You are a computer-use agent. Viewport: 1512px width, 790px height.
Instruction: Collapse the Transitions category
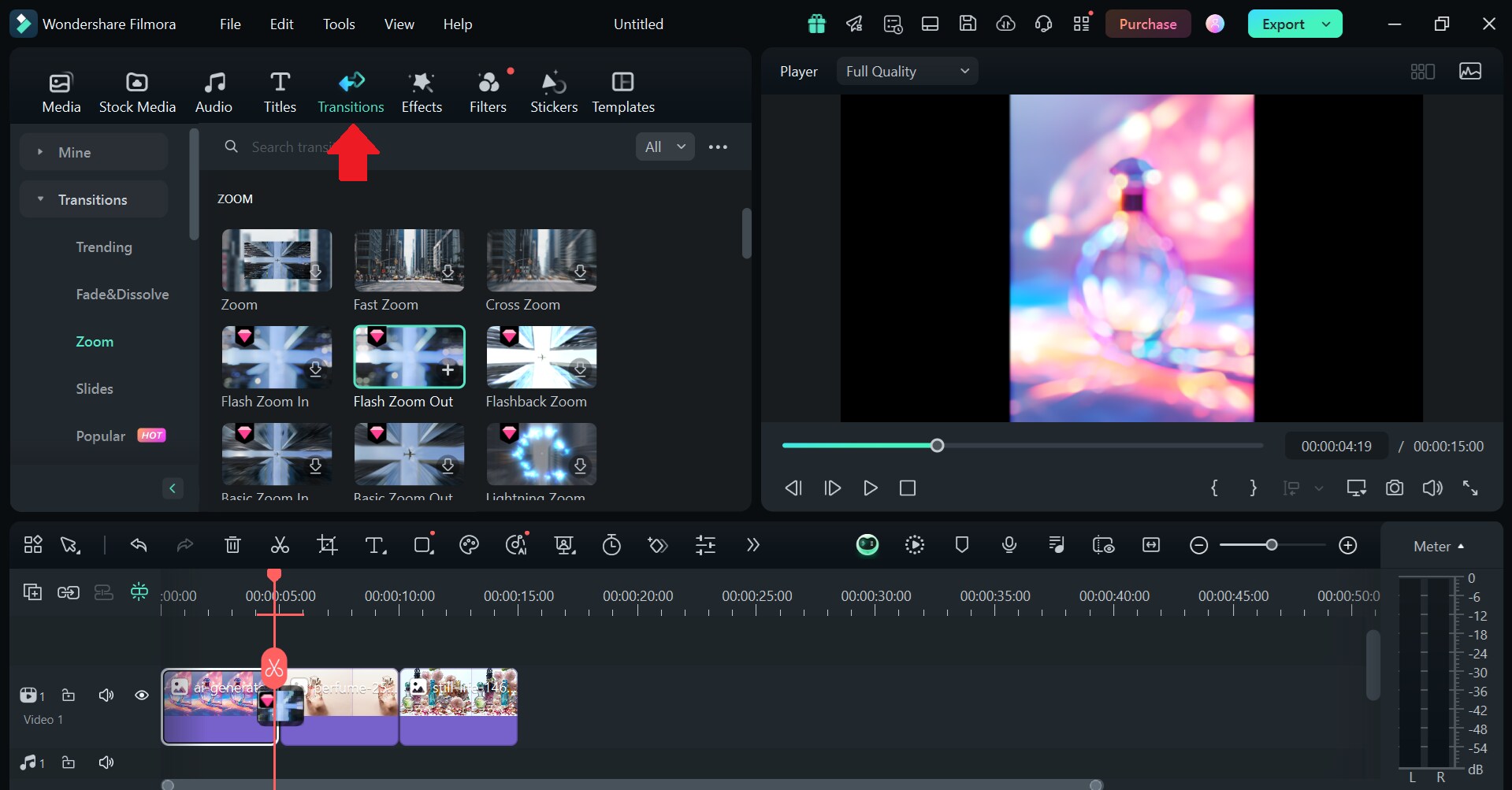[93, 199]
